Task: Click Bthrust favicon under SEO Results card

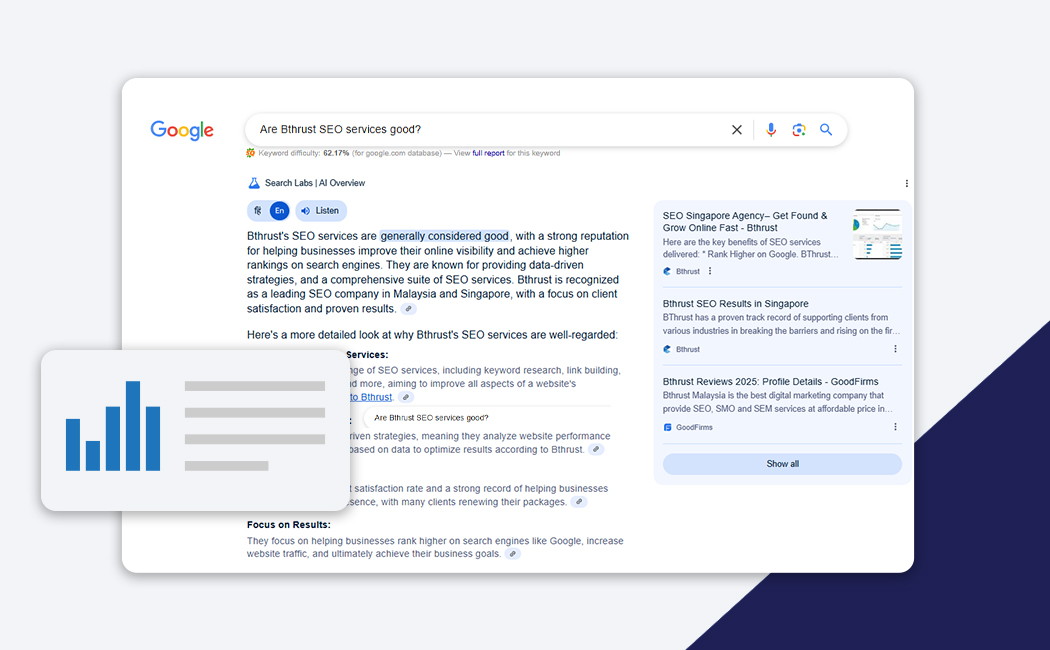Action: click(667, 349)
